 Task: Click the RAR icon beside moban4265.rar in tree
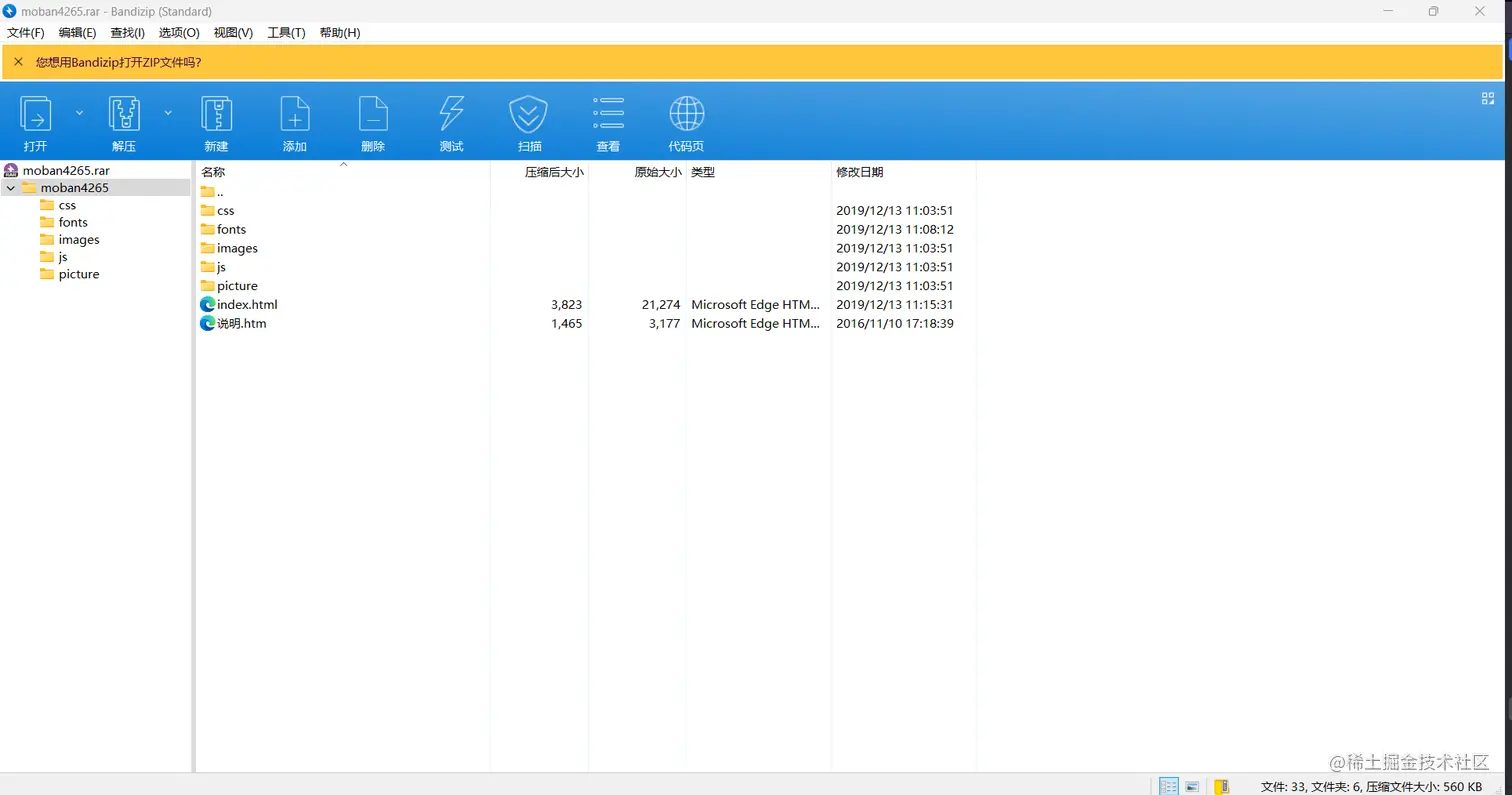tap(11, 171)
